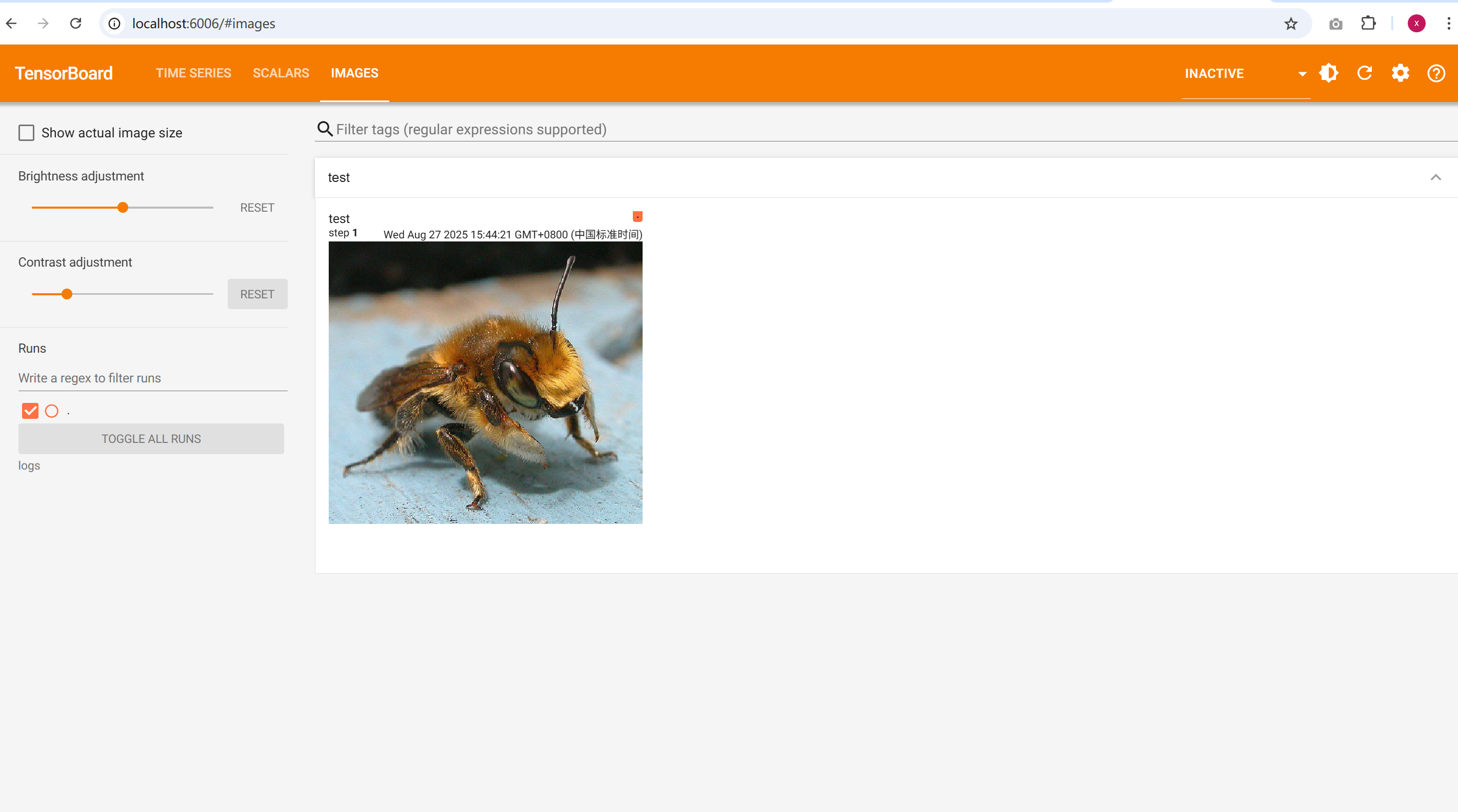Open the TensorBoard help icon
The width and height of the screenshot is (1458, 812).
[1436, 73]
